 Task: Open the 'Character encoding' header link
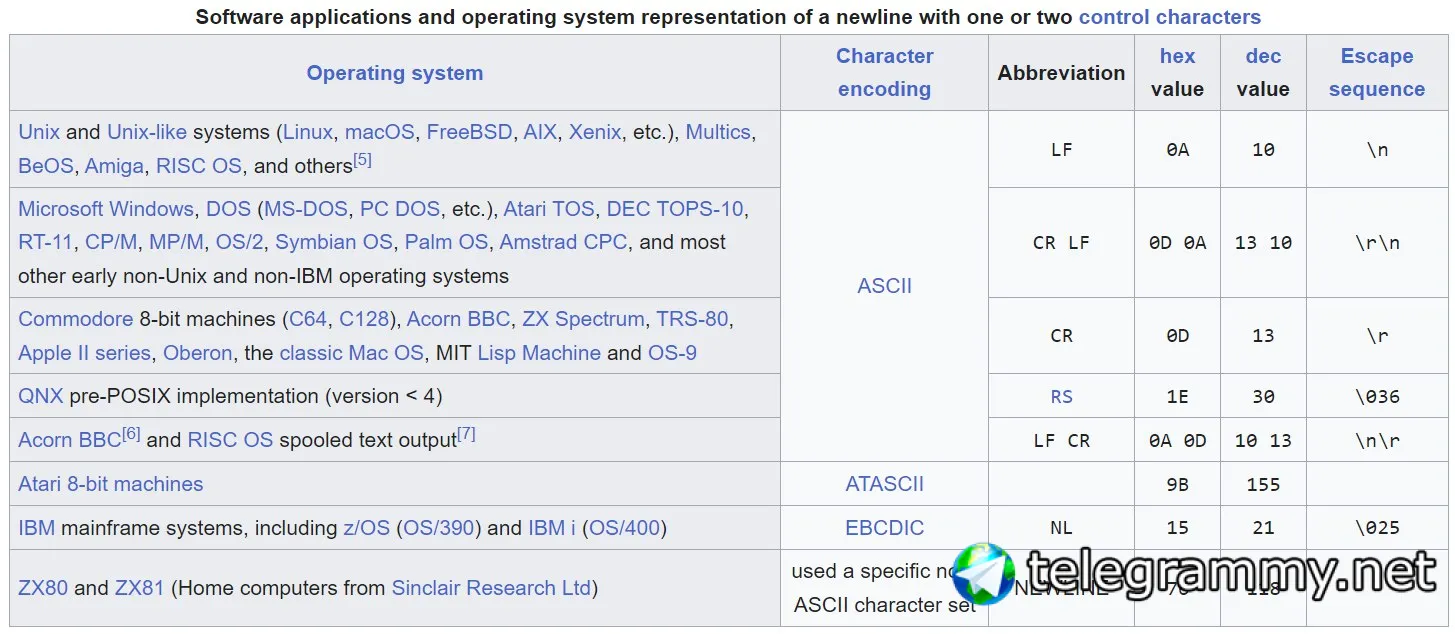tap(884, 72)
